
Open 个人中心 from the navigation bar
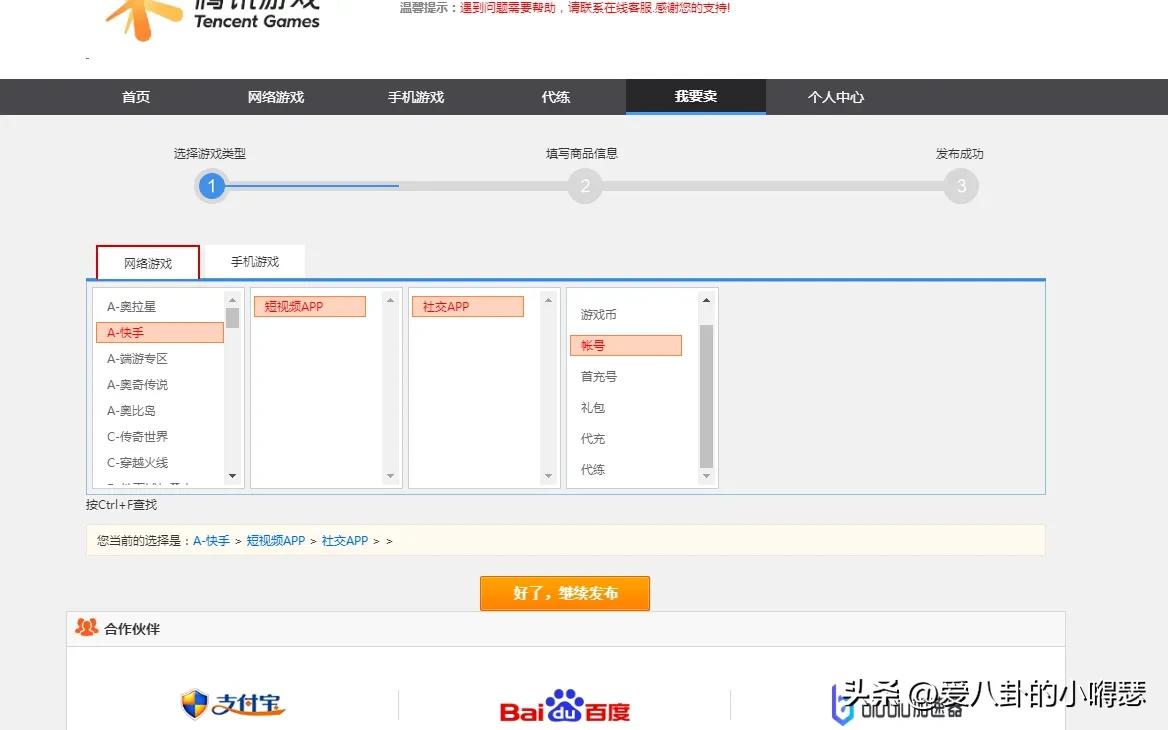tap(835, 97)
